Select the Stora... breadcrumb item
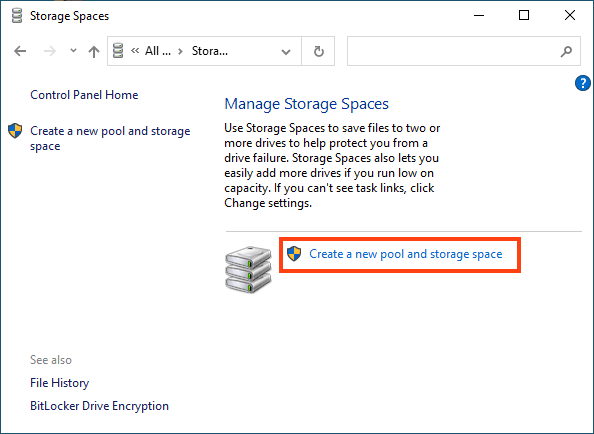 pos(210,51)
